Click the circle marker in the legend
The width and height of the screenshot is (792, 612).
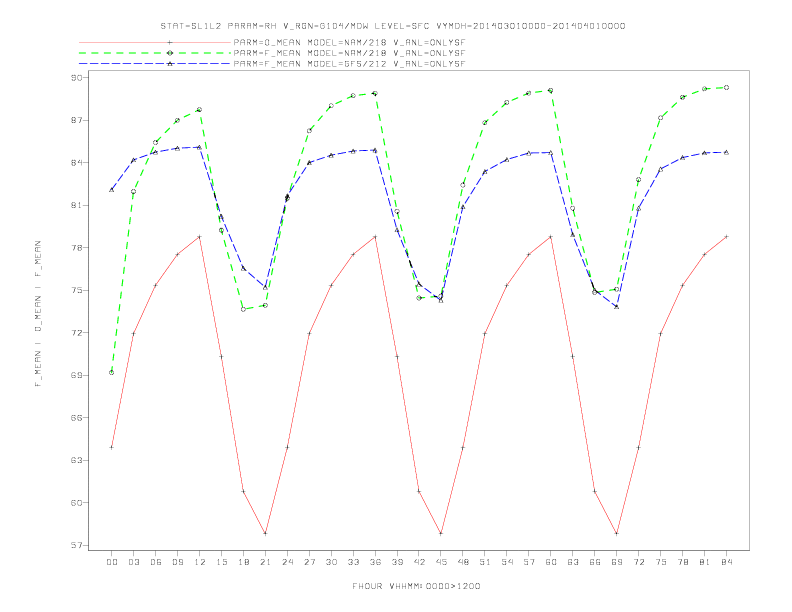click(x=170, y=53)
